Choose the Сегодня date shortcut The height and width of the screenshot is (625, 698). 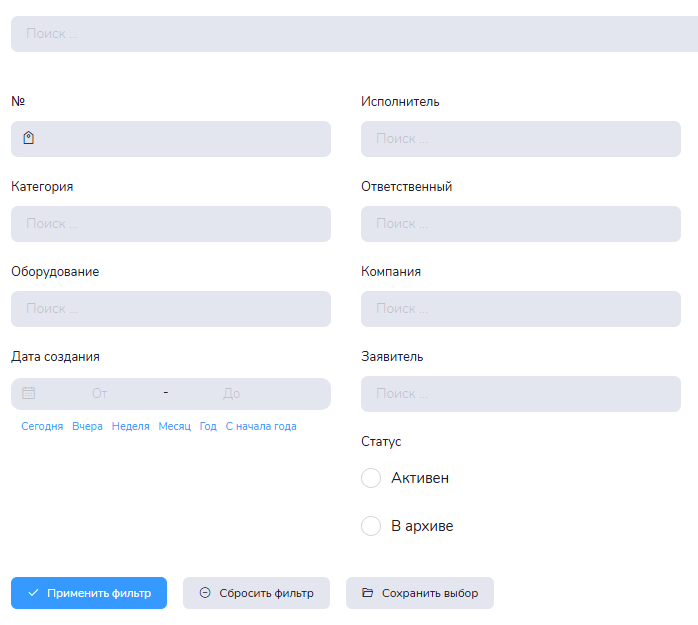42,426
